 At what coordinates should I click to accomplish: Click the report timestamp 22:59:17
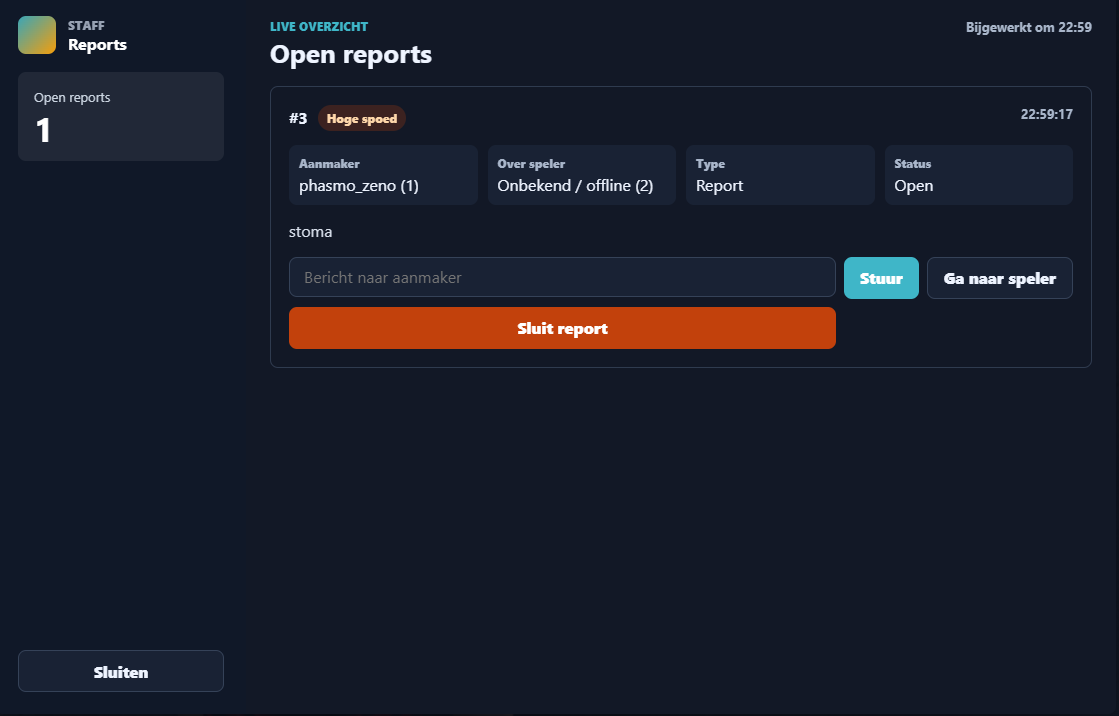pyautogui.click(x=1046, y=114)
